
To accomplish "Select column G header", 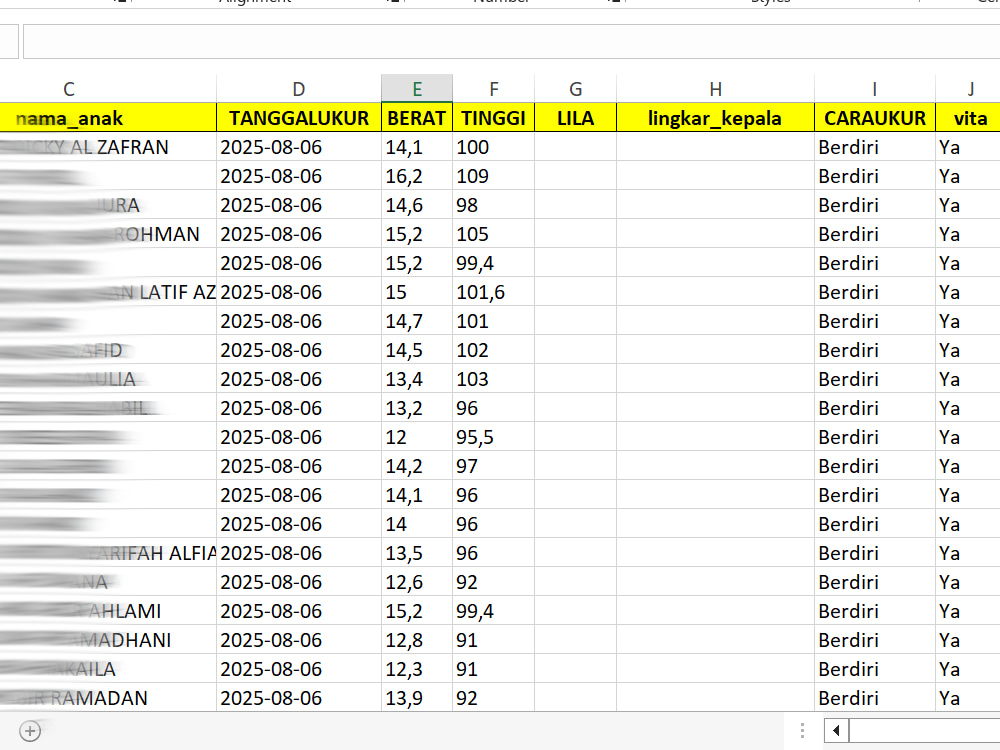I will pyautogui.click(x=575, y=89).
